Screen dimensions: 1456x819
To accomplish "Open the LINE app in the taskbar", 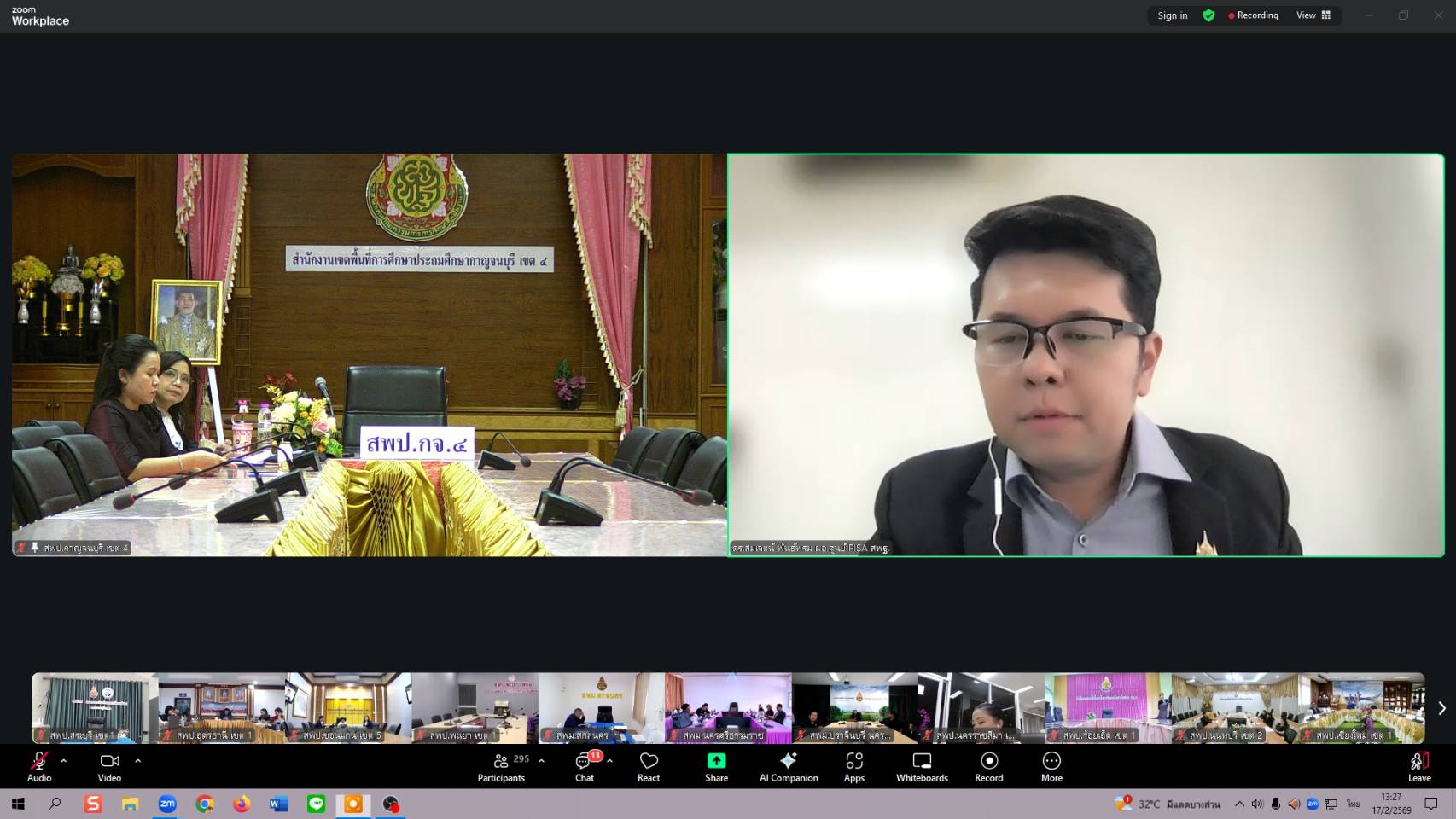I will coord(316,804).
